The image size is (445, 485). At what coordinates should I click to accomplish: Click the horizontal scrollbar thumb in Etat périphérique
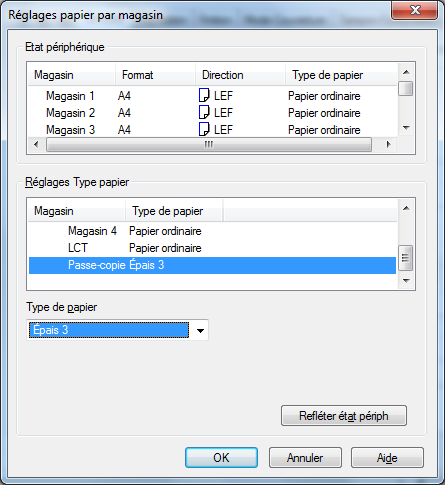pos(209,145)
